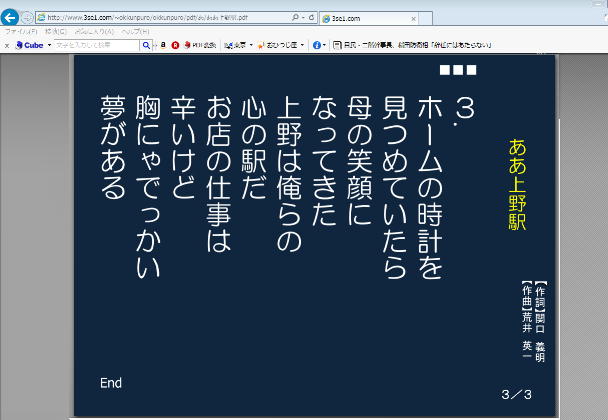This screenshot has width=608, height=420.
Task: Click the lyric line '胸にゃでっかい'
Action: pos(148,187)
